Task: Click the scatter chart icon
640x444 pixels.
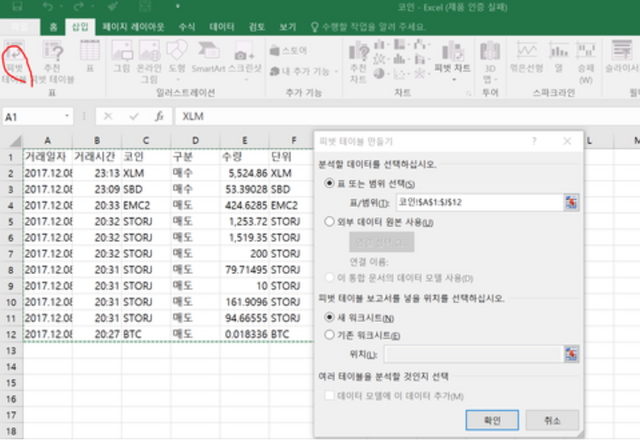Action: [x=400, y=73]
